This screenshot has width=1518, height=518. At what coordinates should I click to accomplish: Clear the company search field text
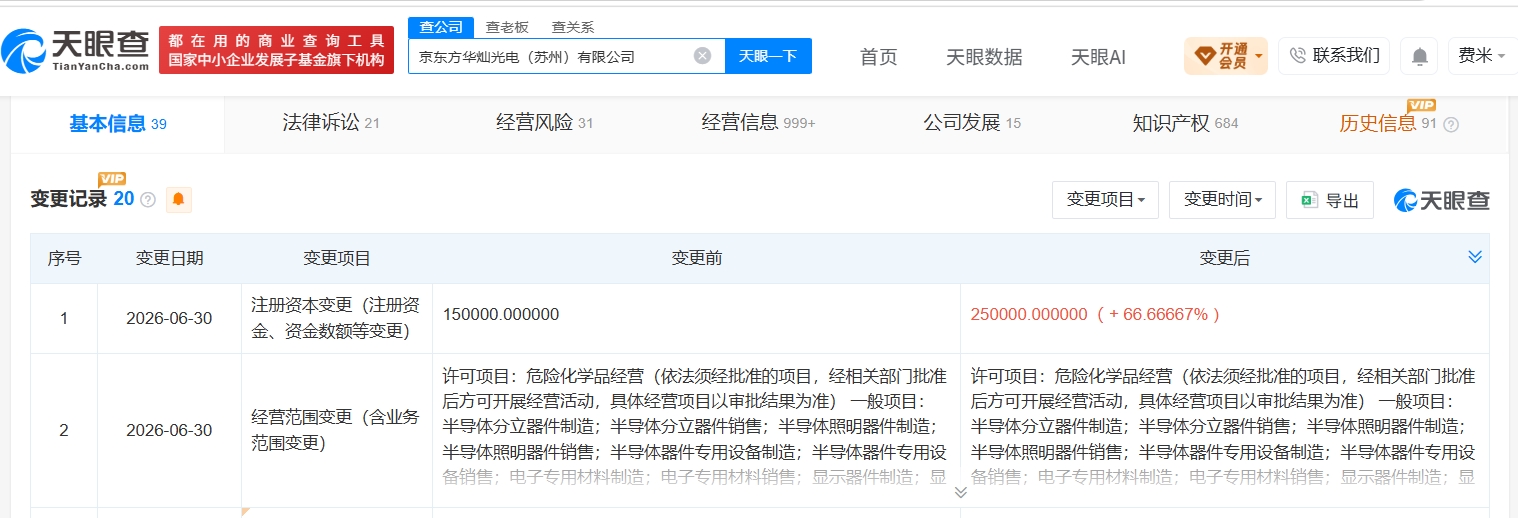point(702,56)
